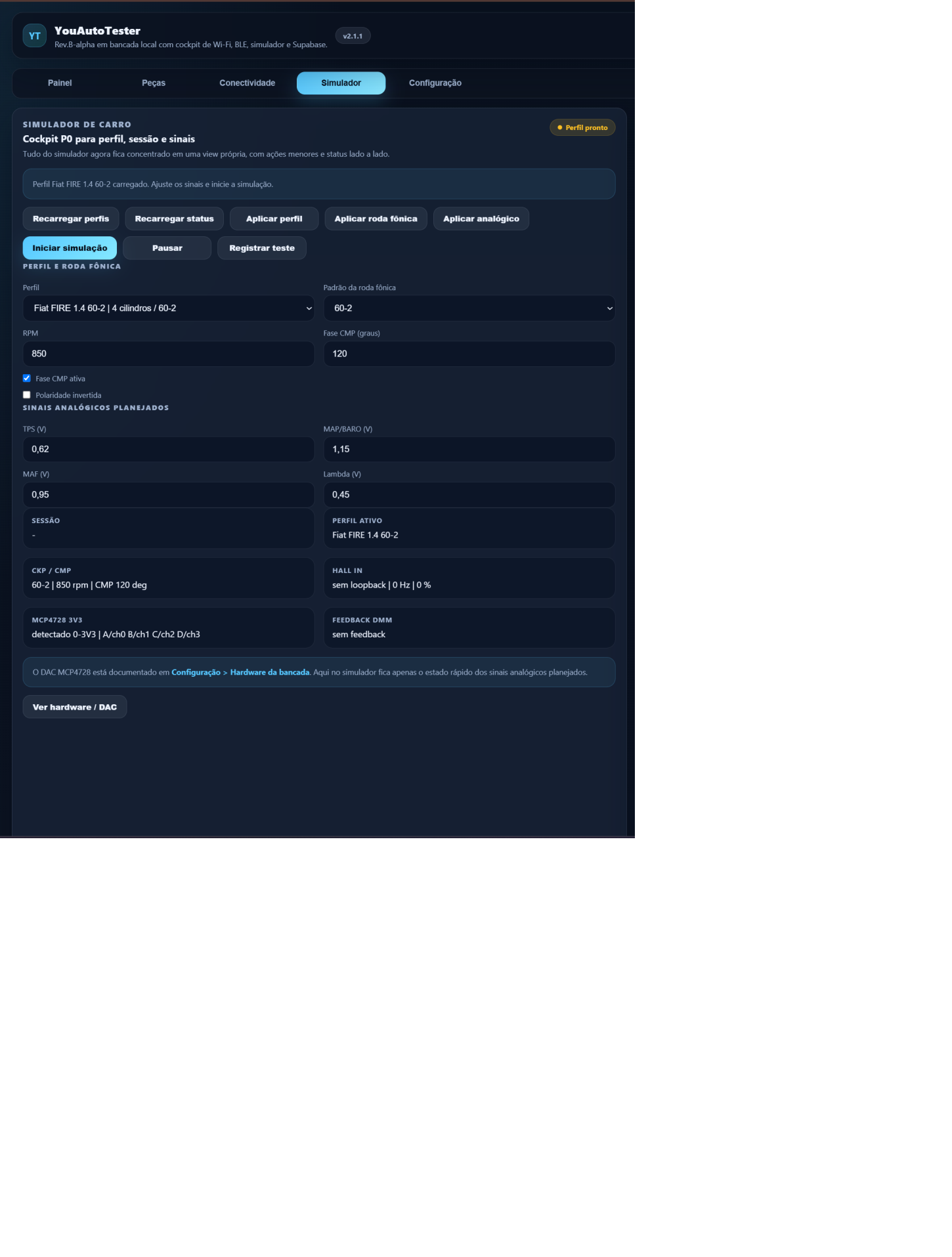
Task: Enable Polaridade invertida checkbox
Action: [27, 395]
